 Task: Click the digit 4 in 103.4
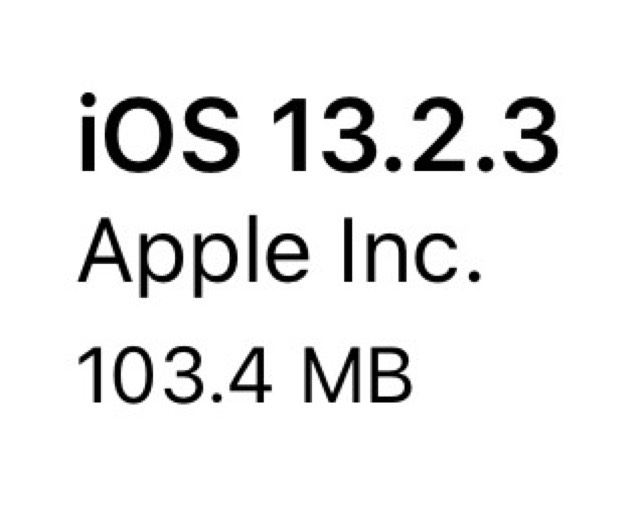pyautogui.click(x=250, y=375)
